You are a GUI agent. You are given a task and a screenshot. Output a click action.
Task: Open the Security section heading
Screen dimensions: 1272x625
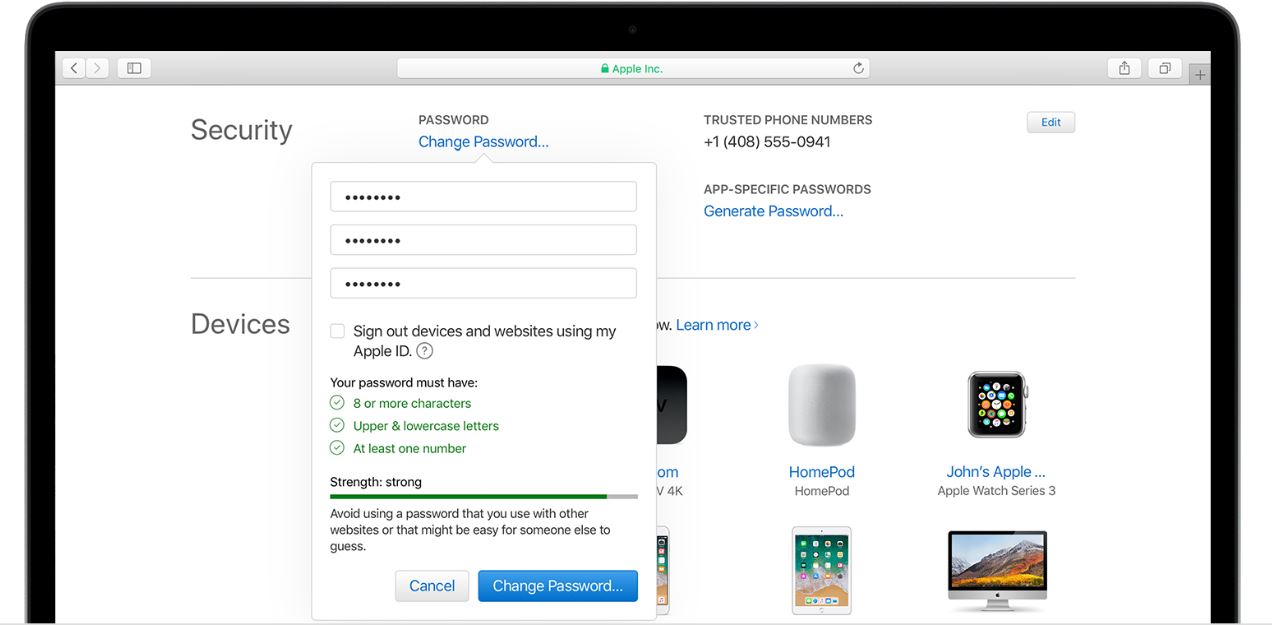tap(241, 129)
